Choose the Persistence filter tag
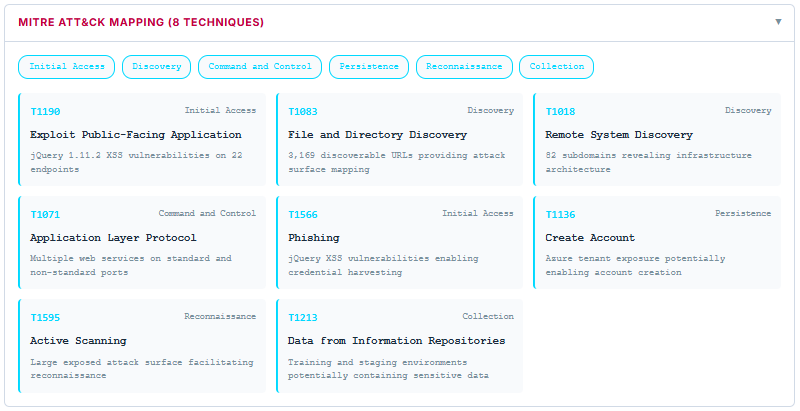Screen dimensions: 800x411 (369, 67)
